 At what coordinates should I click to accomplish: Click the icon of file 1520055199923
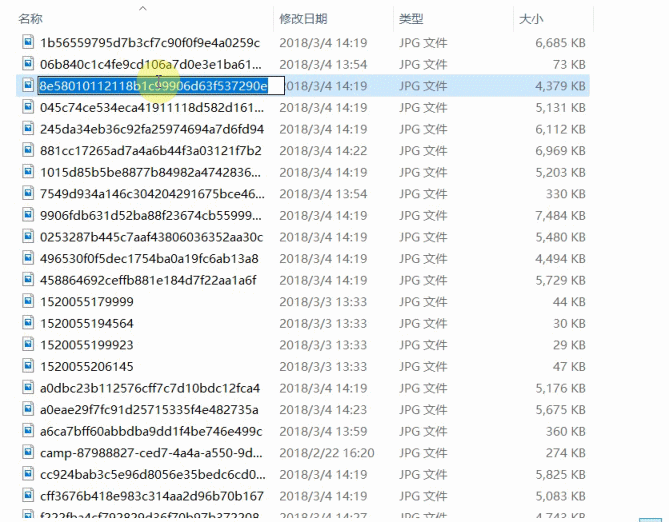(x=28, y=344)
